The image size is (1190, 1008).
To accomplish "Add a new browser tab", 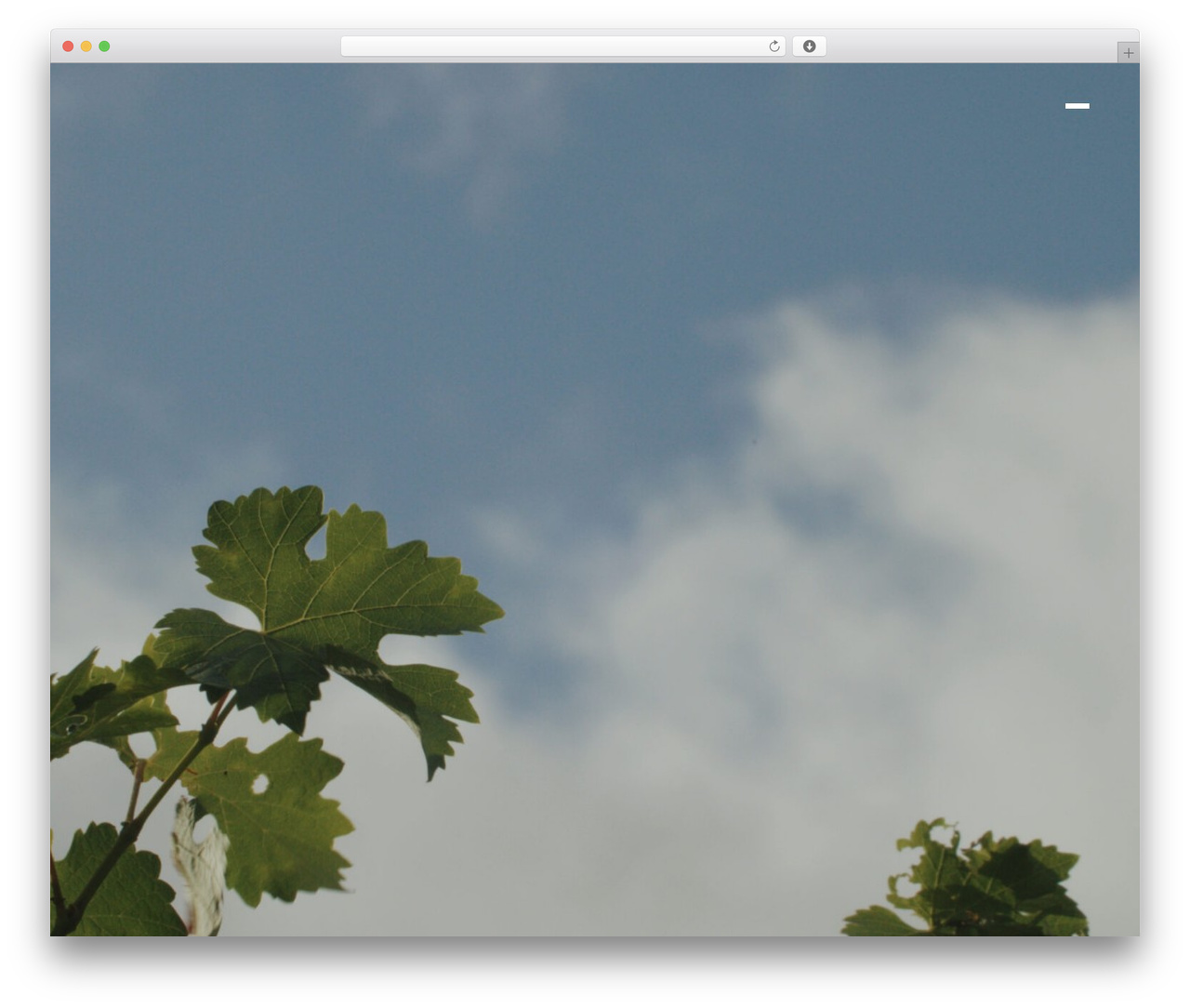I will [1128, 53].
